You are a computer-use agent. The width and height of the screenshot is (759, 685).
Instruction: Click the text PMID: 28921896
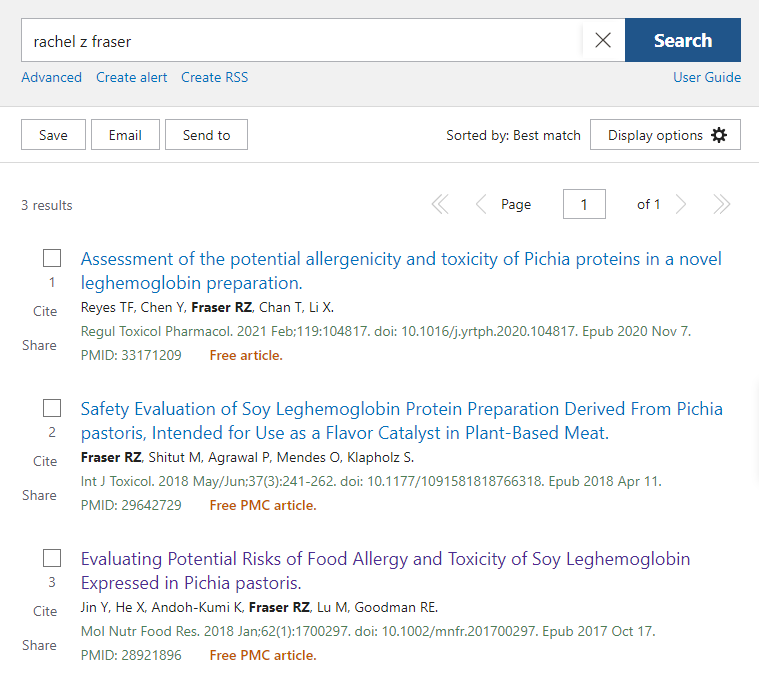click(131, 655)
